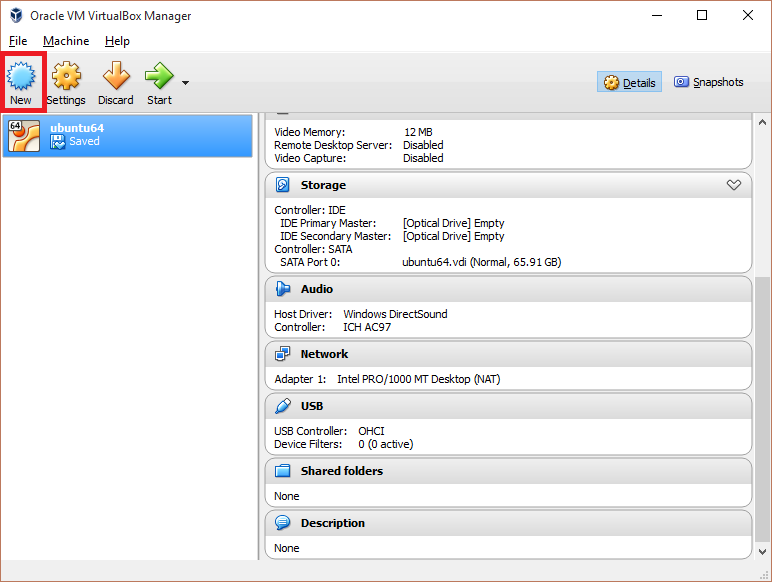Image resolution: width=772 pixels, height=582 pixels.
Task: Open the Machine menu
Action: (66, 41)
